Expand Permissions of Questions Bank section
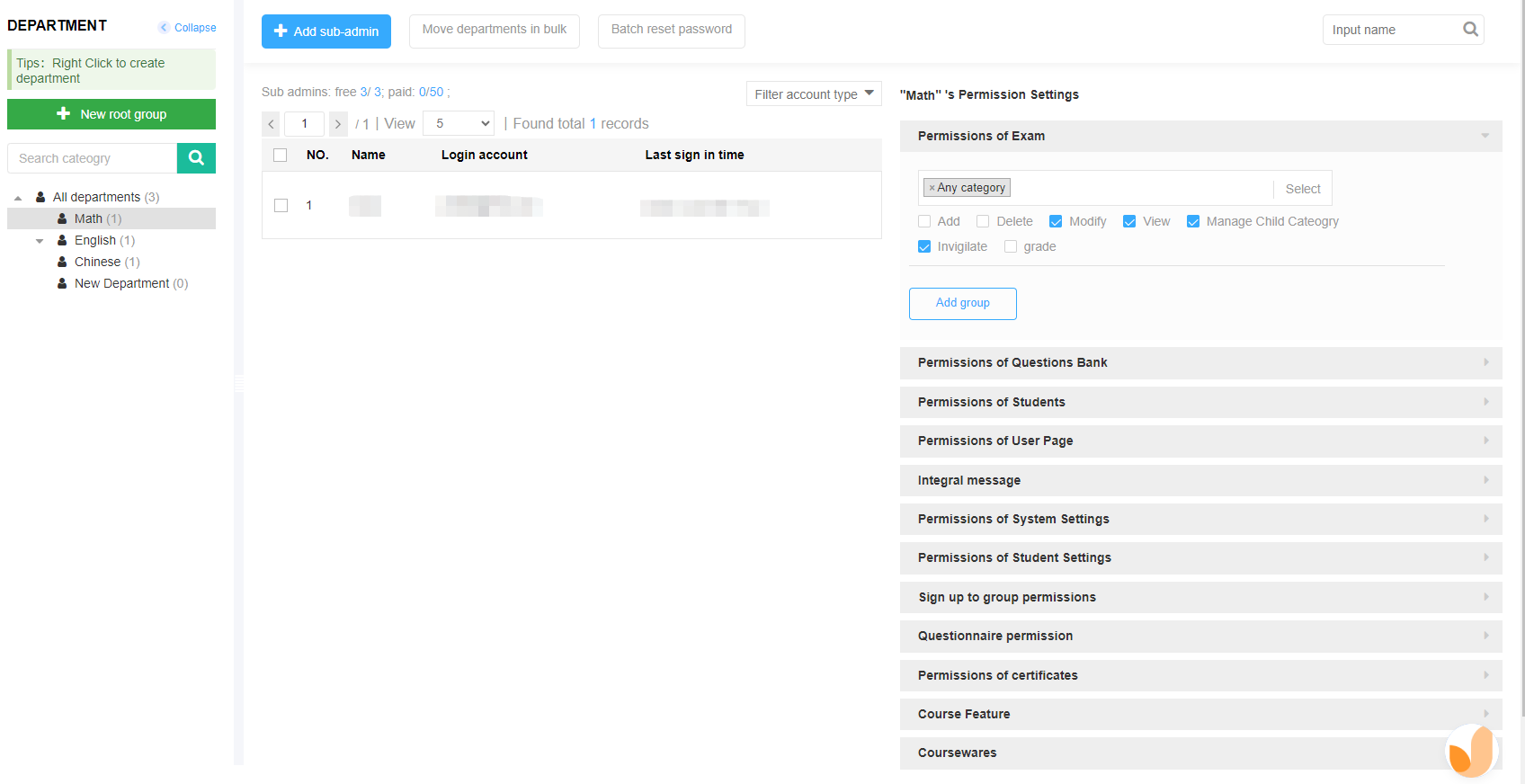 click(x=1200, y=362)
